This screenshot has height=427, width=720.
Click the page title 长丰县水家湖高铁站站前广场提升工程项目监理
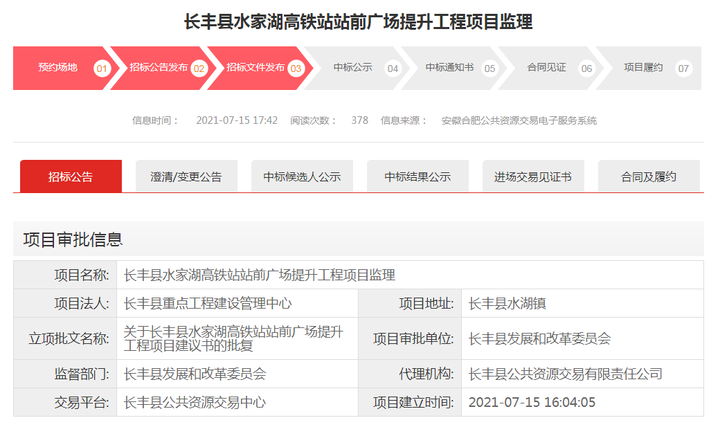(358, 22)
